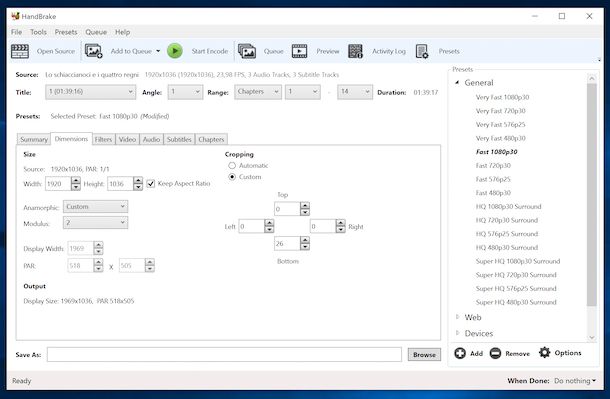Open the Add to Queue dropdown arrow

tap(158, 51)
